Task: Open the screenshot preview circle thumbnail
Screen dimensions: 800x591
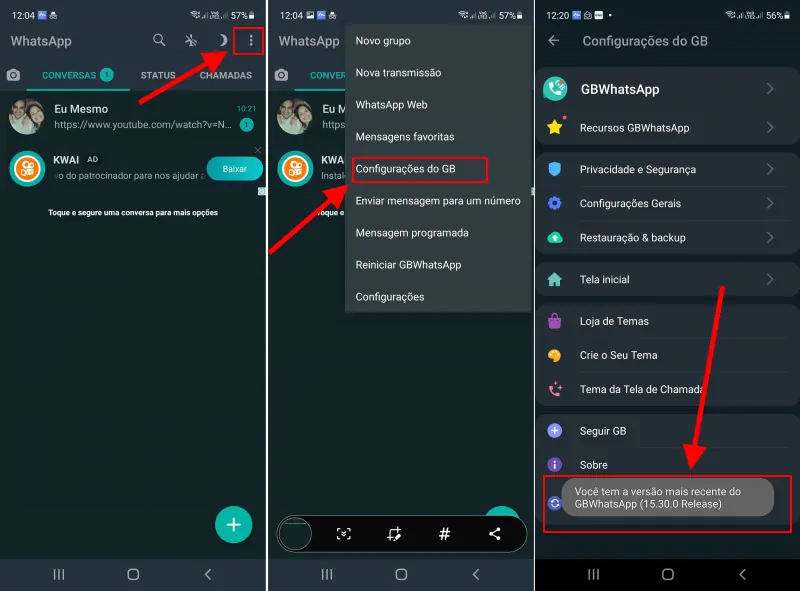Action: [294, 534]
